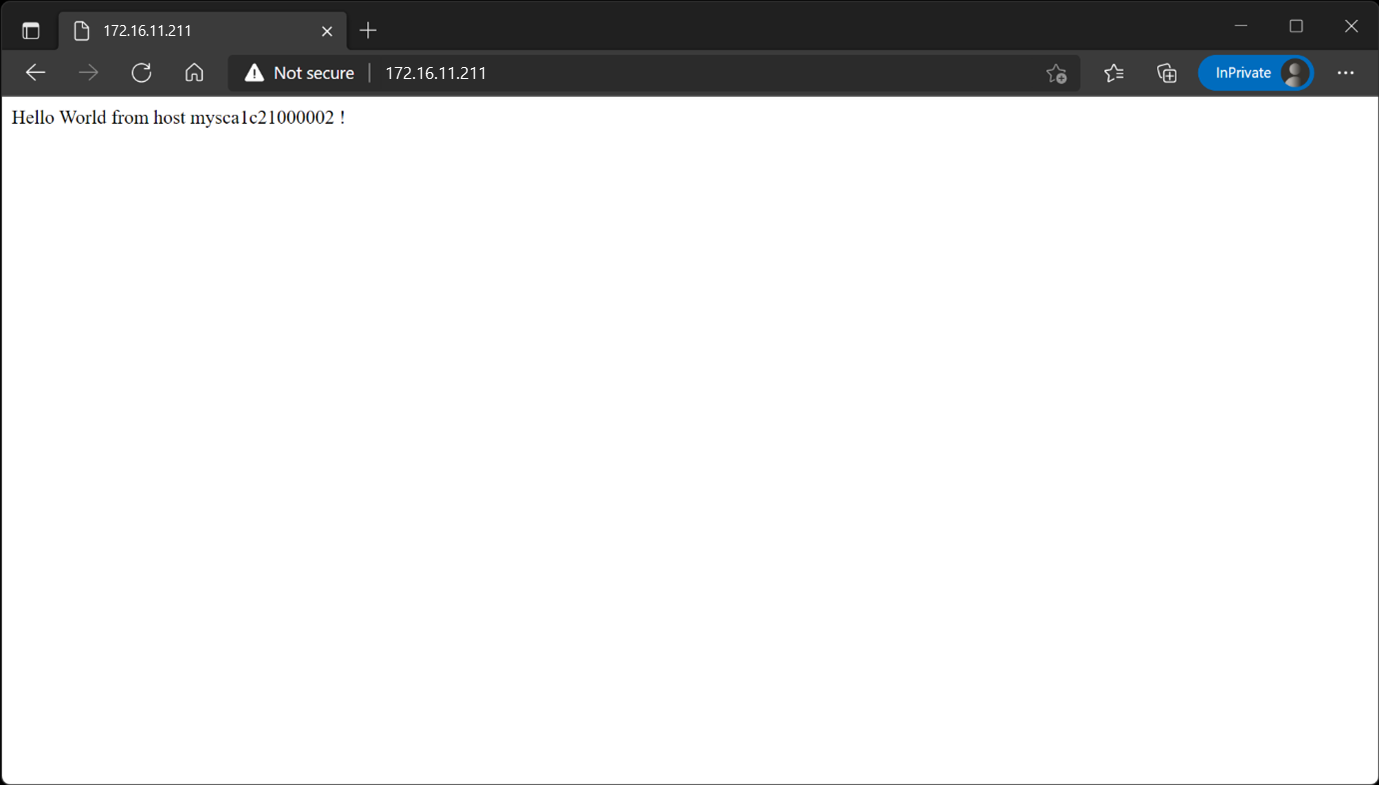
Task: Minimize the browser window
Action: (1241, 26)
